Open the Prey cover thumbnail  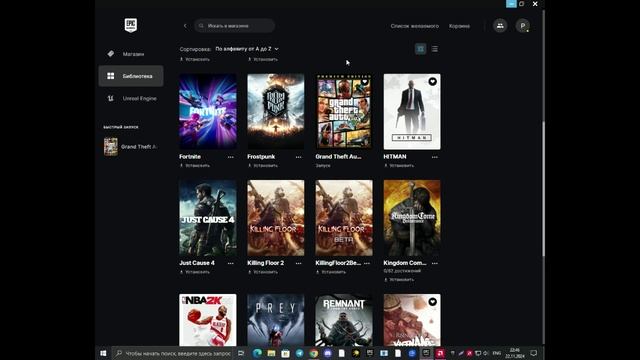(x=276, y=320)
